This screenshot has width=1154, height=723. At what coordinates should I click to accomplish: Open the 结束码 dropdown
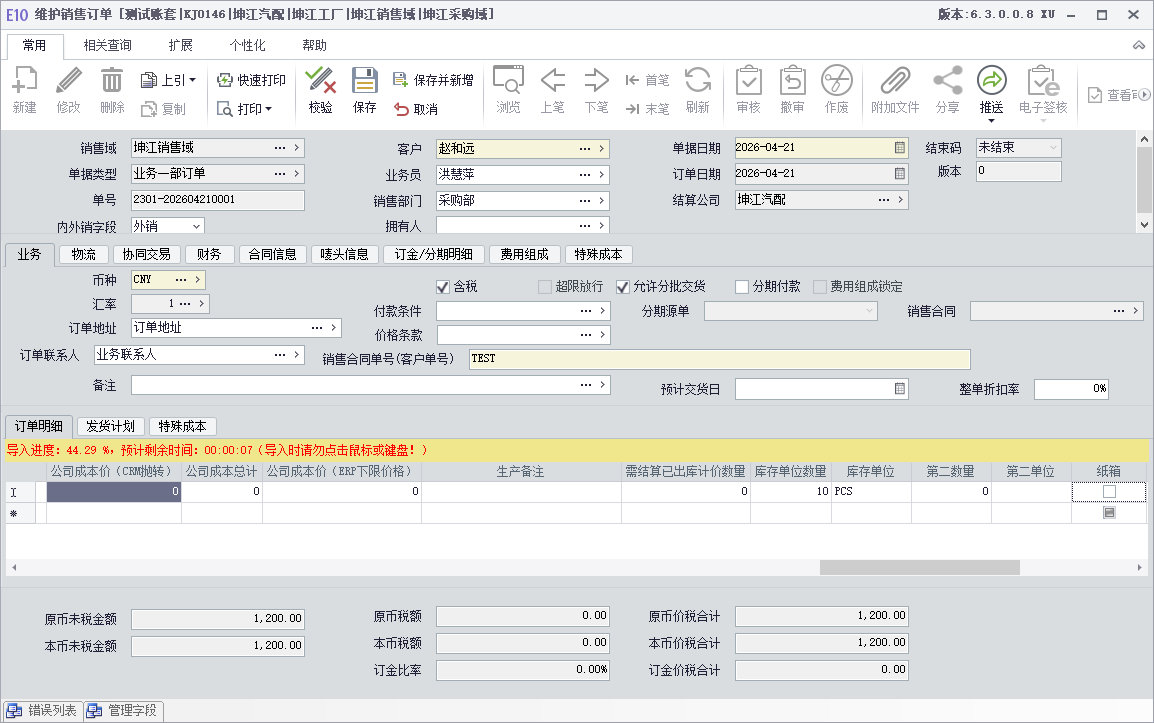[1053, 148]
